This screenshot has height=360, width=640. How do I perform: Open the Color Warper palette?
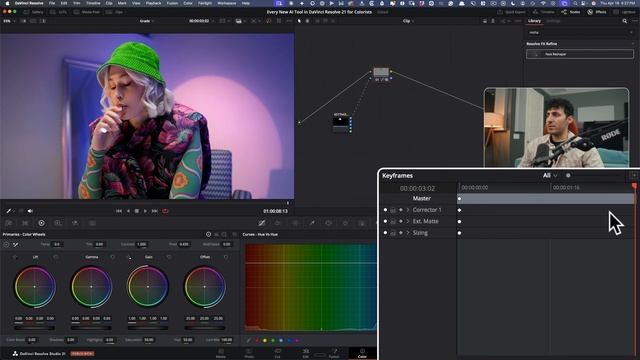278,223
